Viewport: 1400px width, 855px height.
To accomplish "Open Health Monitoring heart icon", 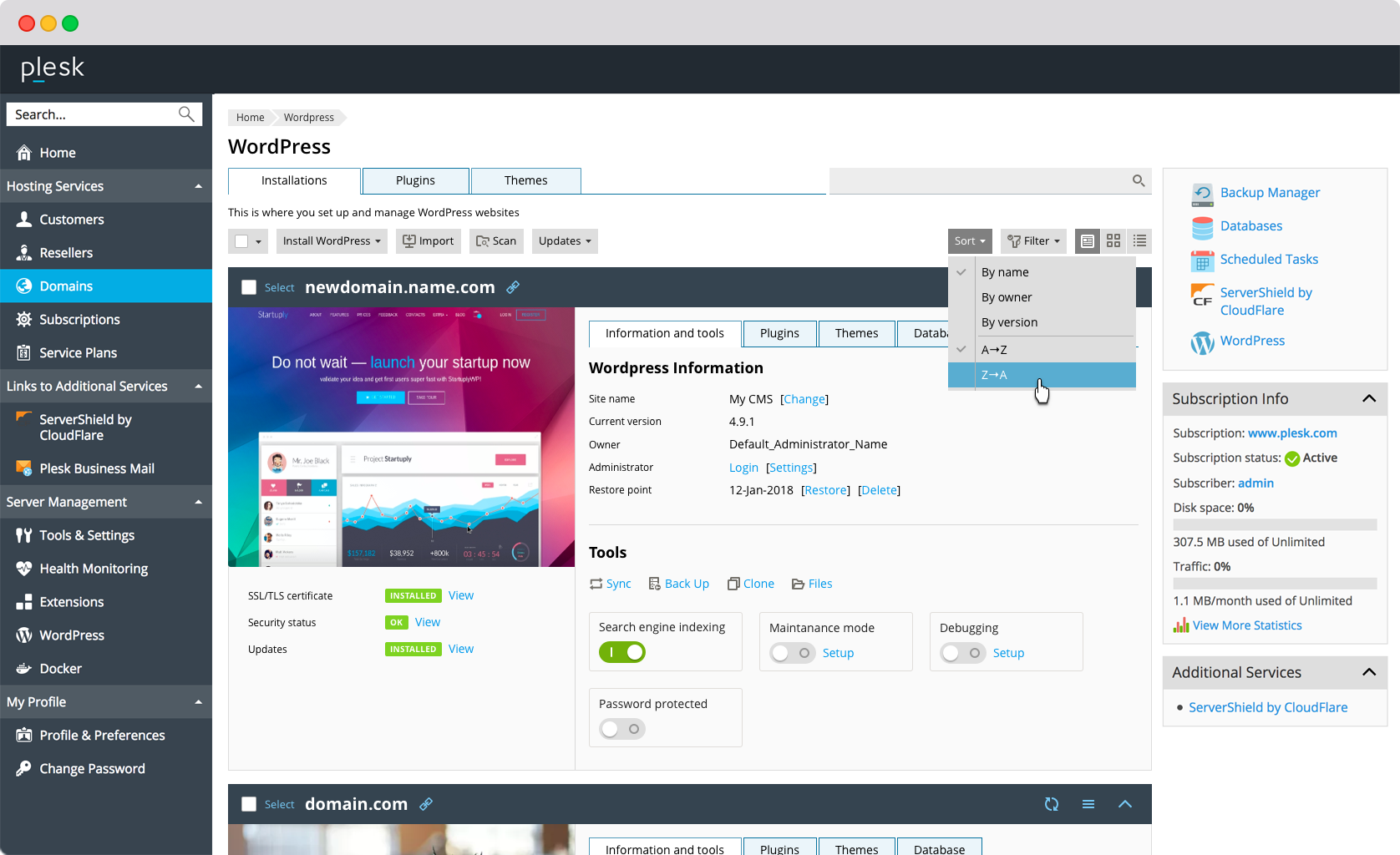I will [24, 569].
